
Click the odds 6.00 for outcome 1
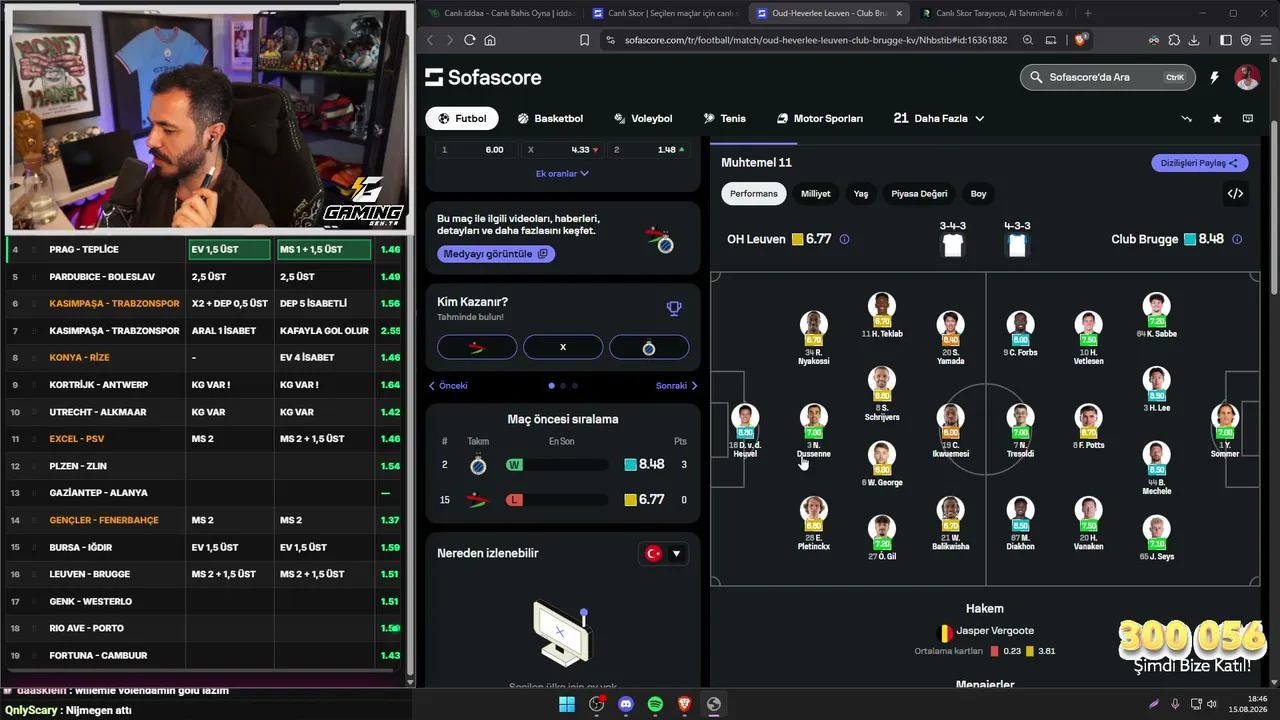click(476, 150)
